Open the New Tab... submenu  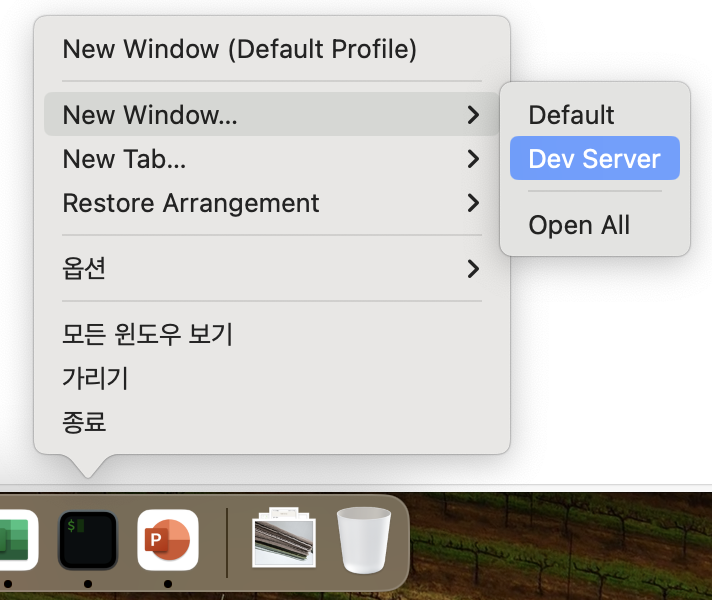coord(272,159)
